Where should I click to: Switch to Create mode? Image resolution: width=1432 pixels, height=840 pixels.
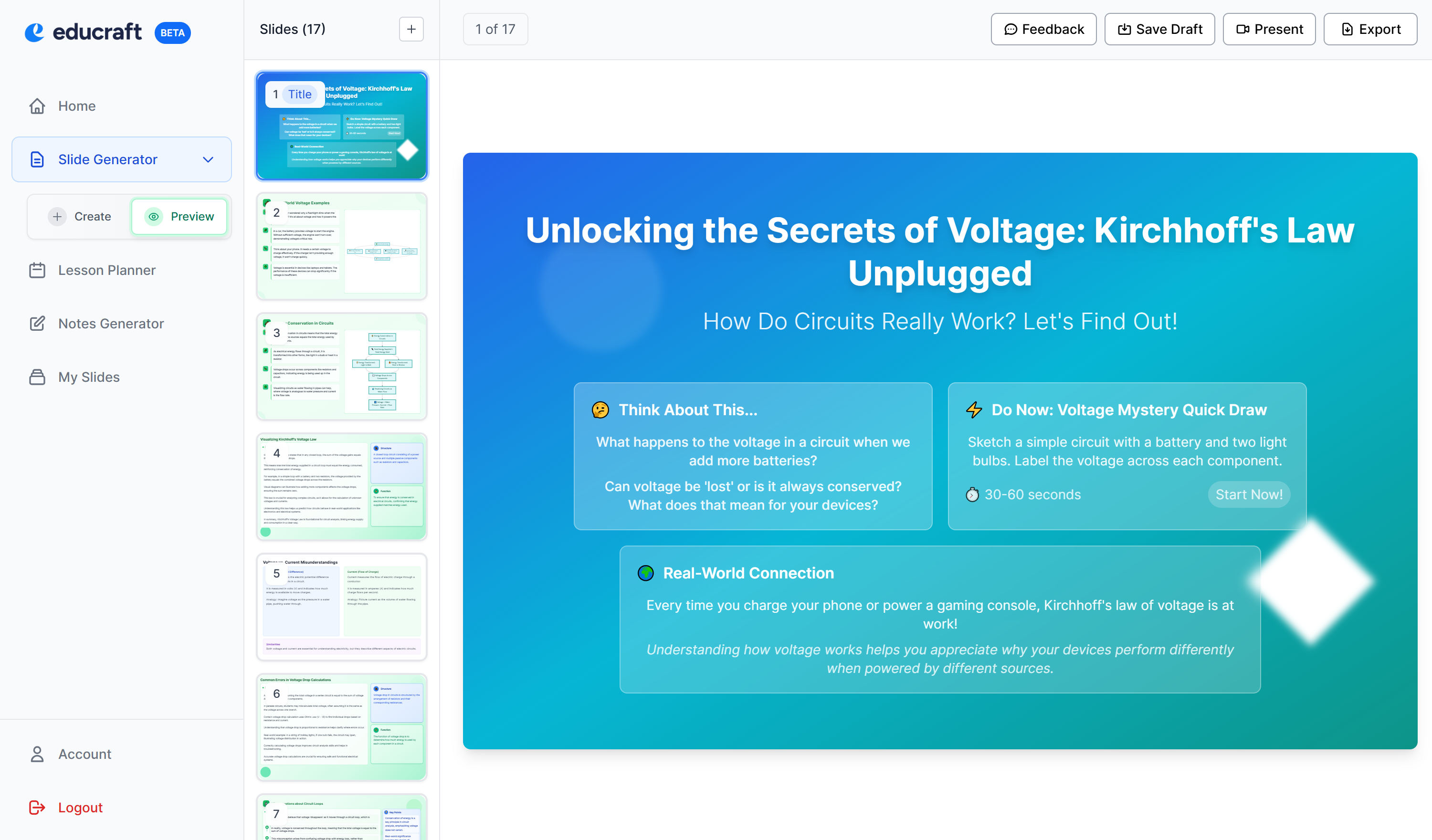click(x=80, y=217)
